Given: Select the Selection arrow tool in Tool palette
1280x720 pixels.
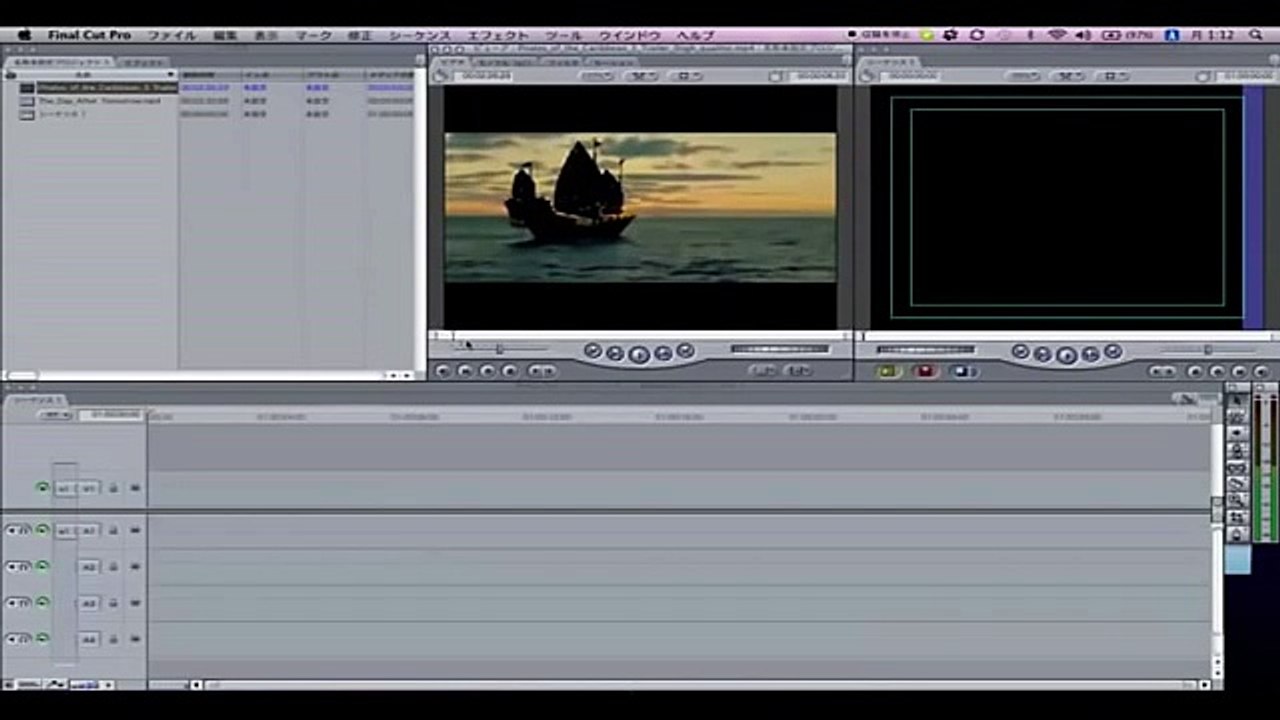Looking at the screenshot, I should coord(1237,400).
